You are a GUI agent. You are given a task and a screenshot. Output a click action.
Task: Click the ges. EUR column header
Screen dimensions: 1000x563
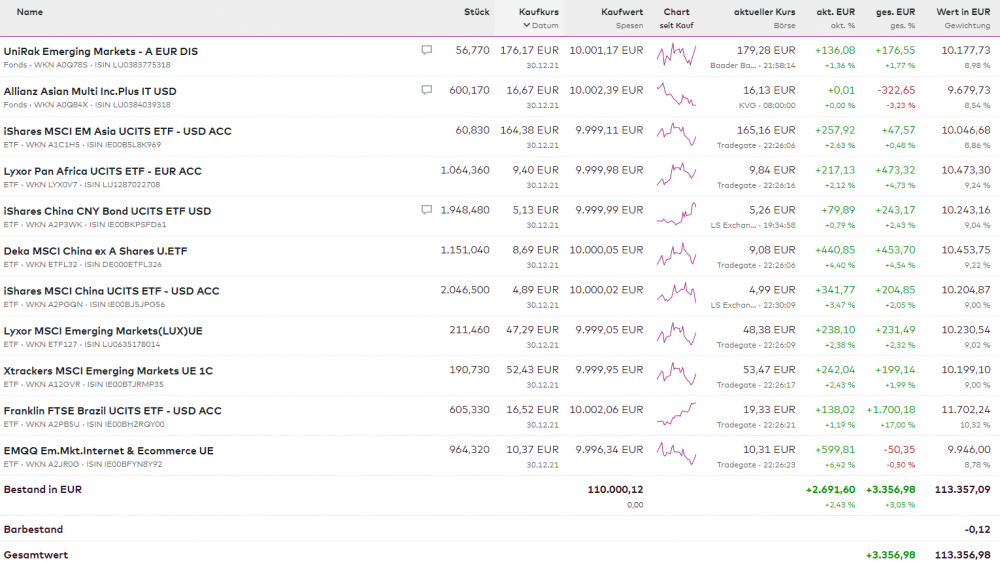pyautogui.click(x=895, y=12)
